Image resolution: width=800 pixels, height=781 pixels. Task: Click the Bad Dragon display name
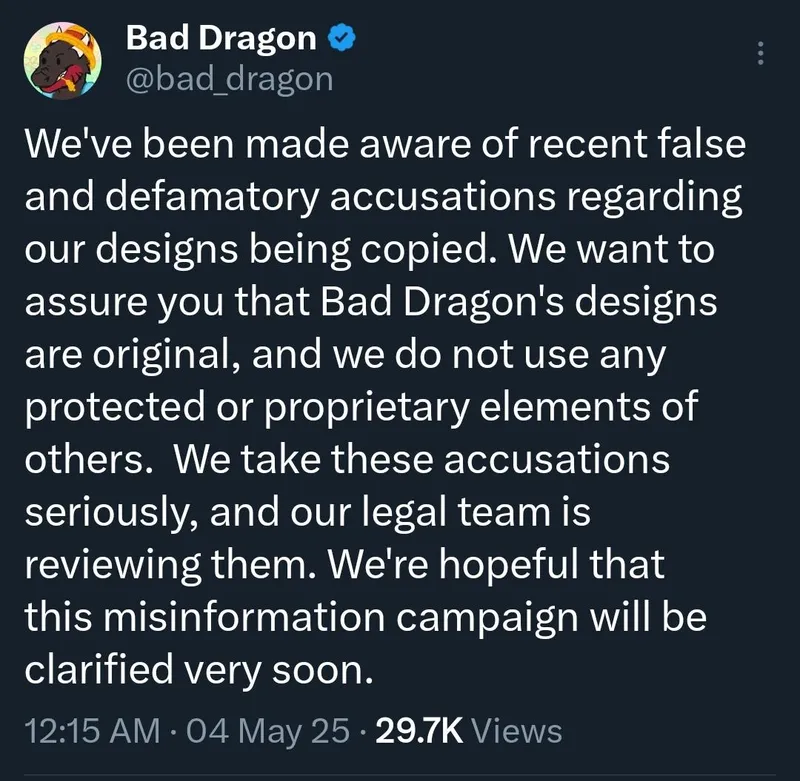pos(221,38)
